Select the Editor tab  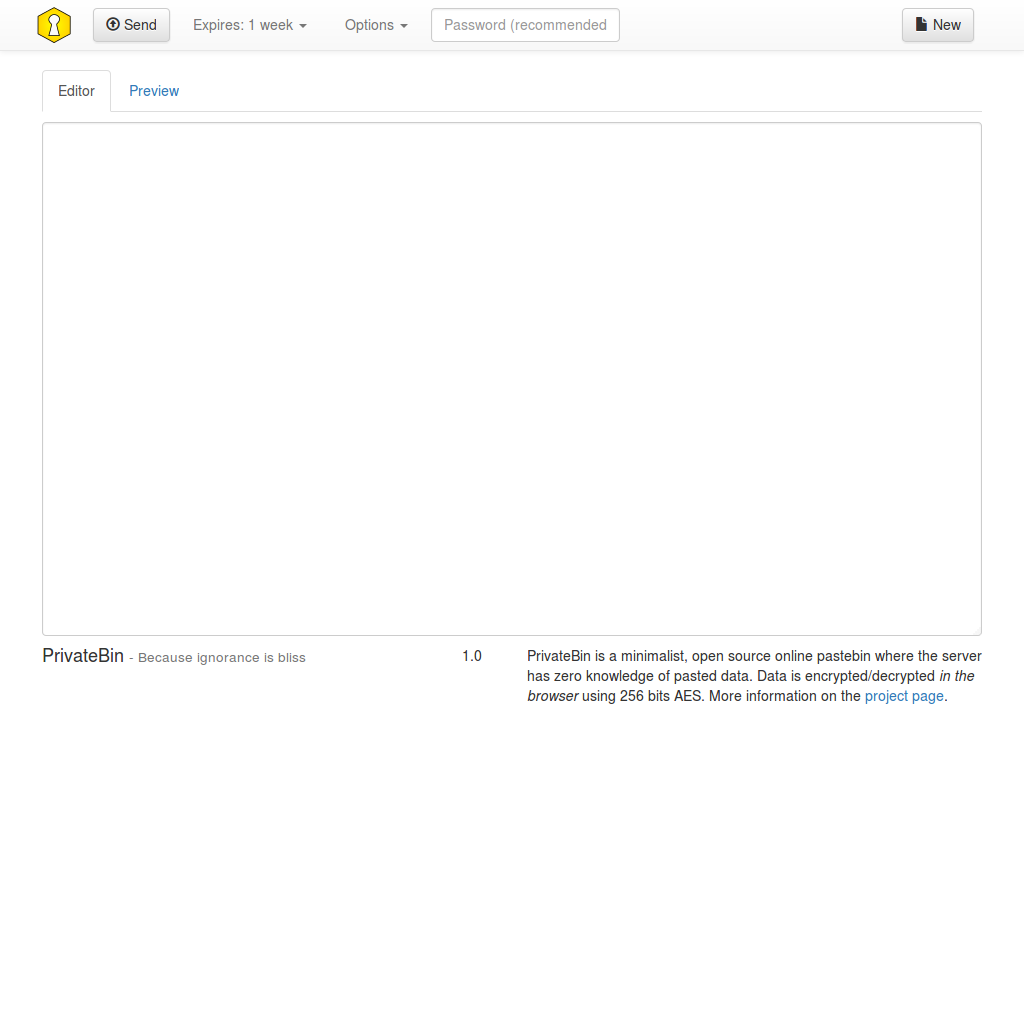click(x=76, y=90)
